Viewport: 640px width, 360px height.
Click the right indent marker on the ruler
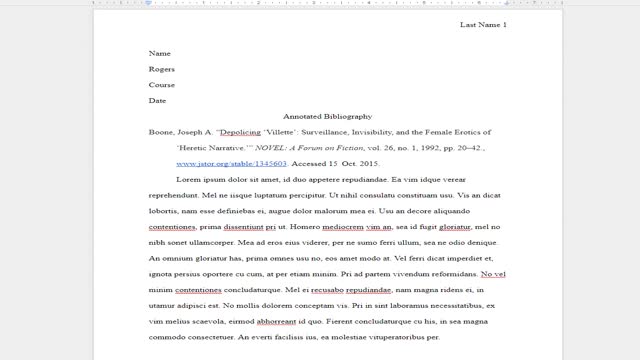coord(507,3)
